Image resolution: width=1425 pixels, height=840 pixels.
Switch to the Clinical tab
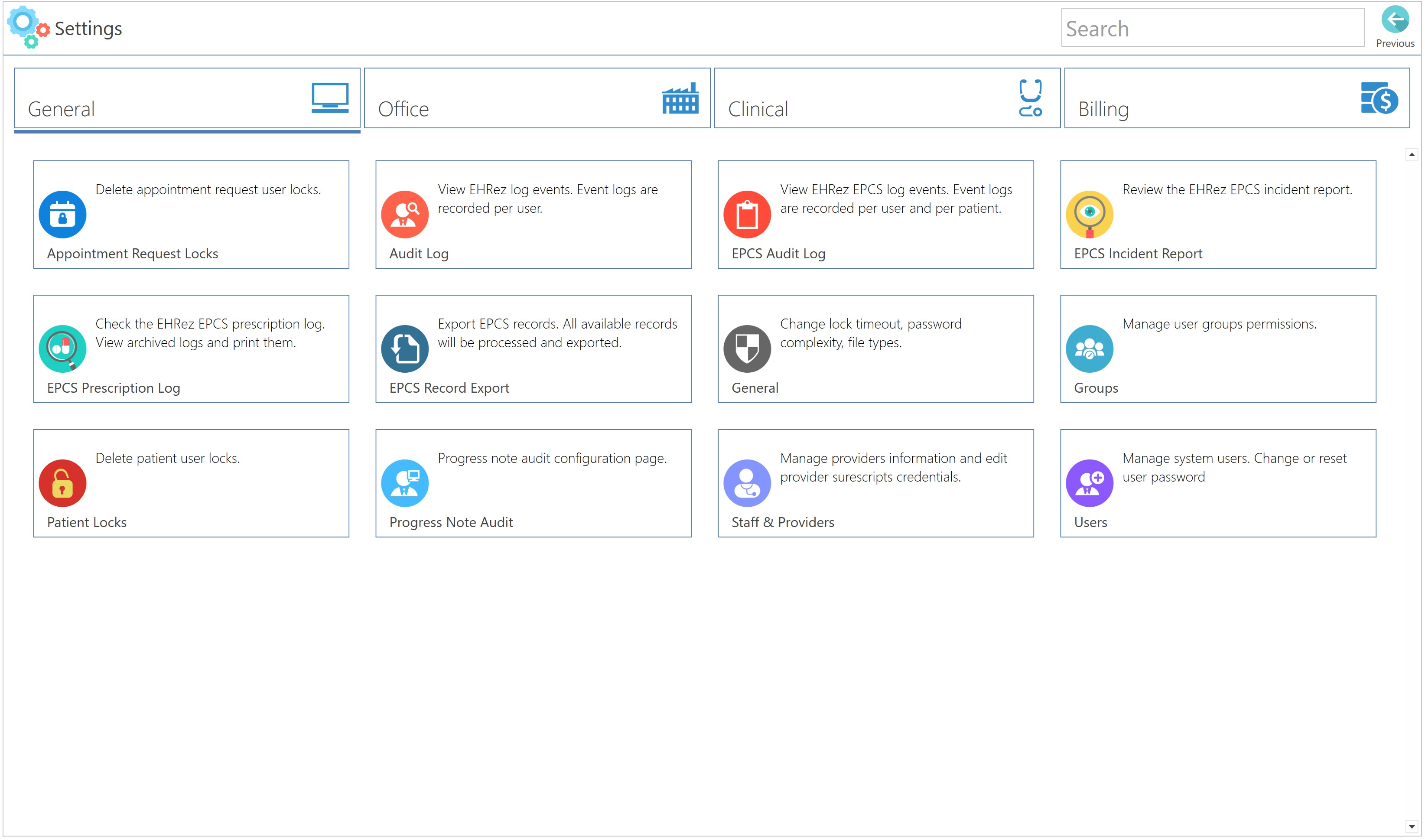887,98
